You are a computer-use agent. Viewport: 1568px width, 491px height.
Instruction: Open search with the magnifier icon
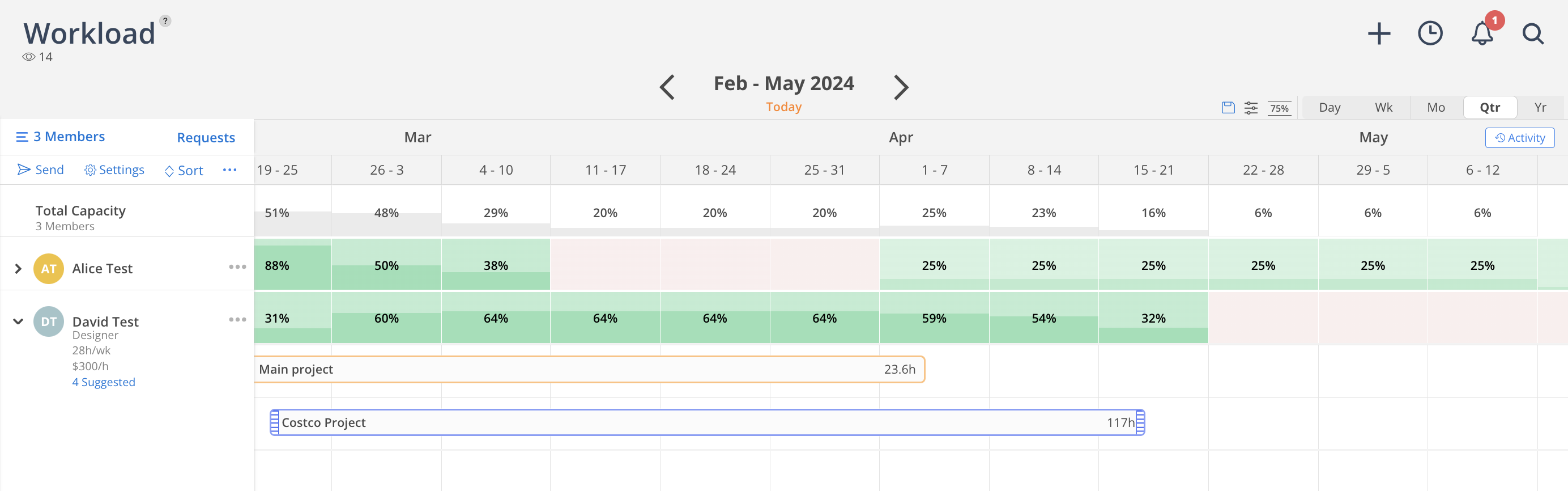click(x=1533, y=34)
